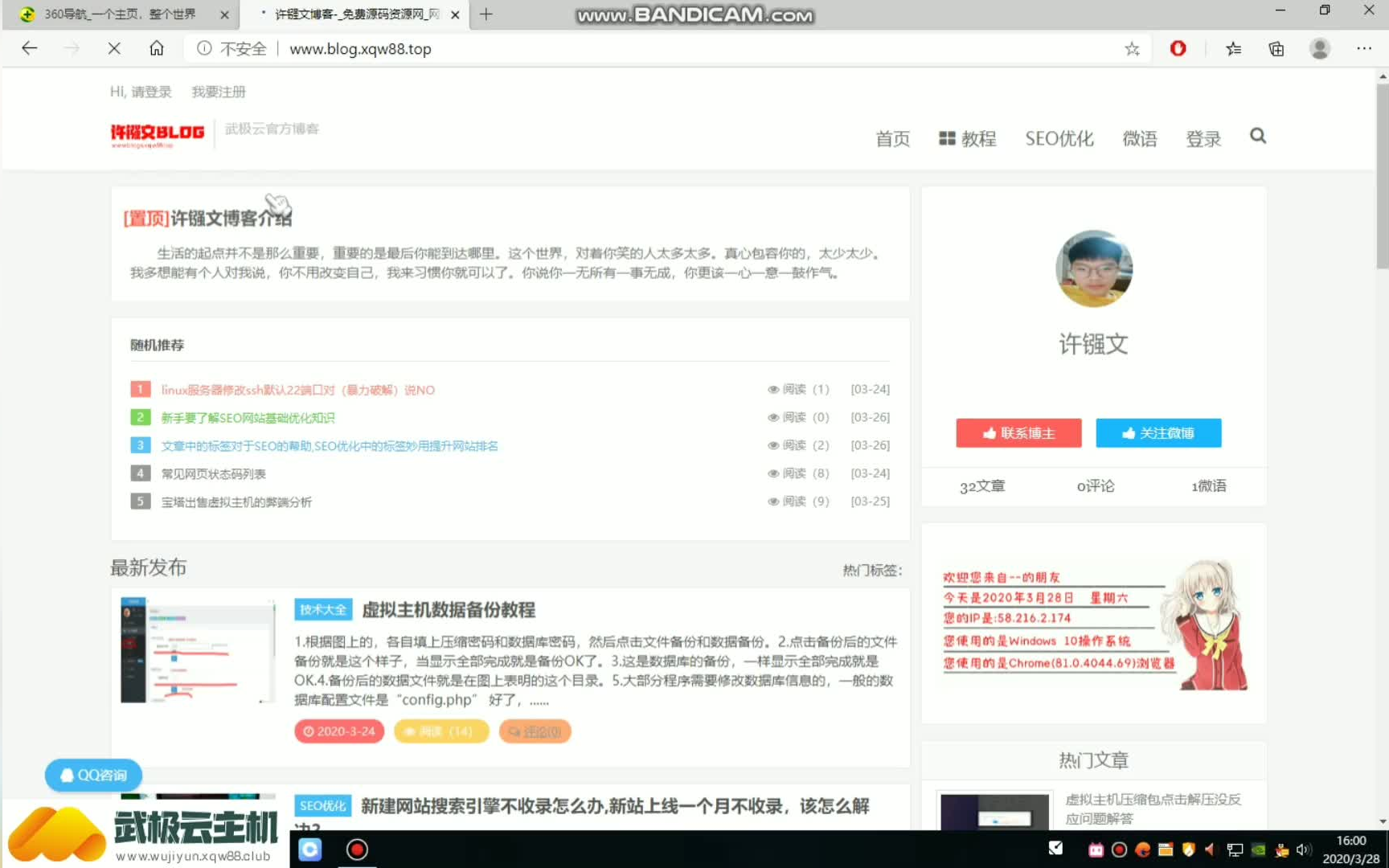
Task: Open the 微语 page
Action: [x=1140, y=139]
